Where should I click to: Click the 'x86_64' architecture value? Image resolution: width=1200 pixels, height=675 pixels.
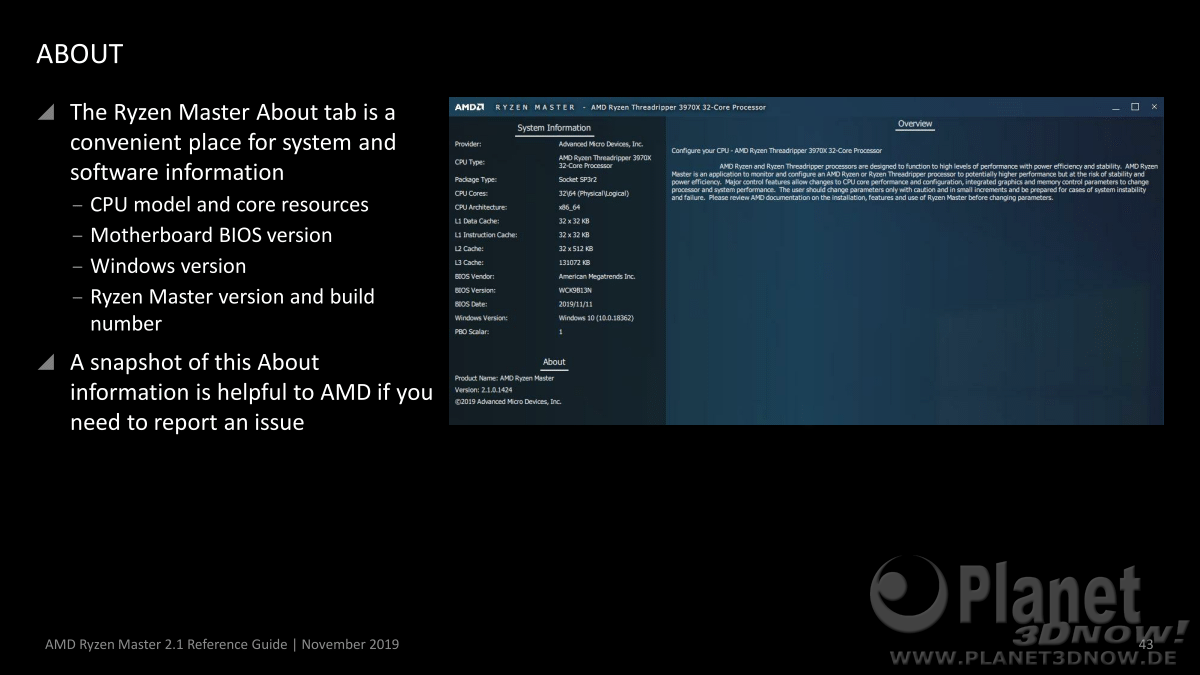[569, 208]
